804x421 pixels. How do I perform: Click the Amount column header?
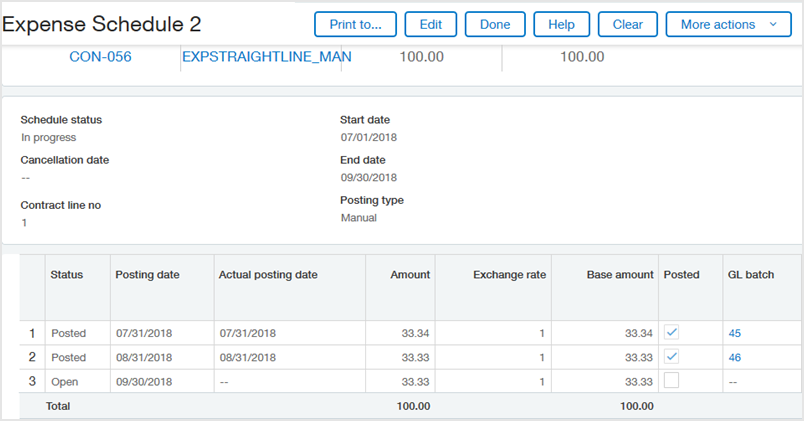click(x=410, y=274)
